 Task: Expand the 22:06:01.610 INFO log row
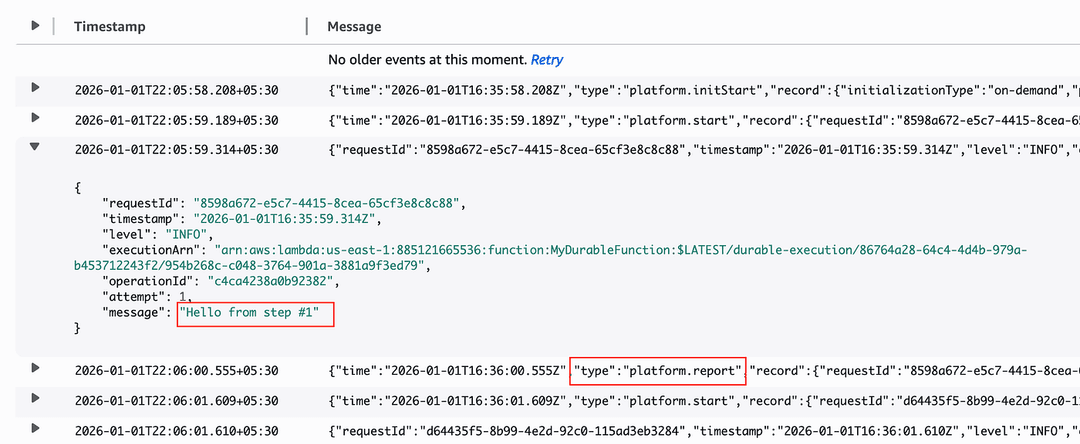click(35, 428)
